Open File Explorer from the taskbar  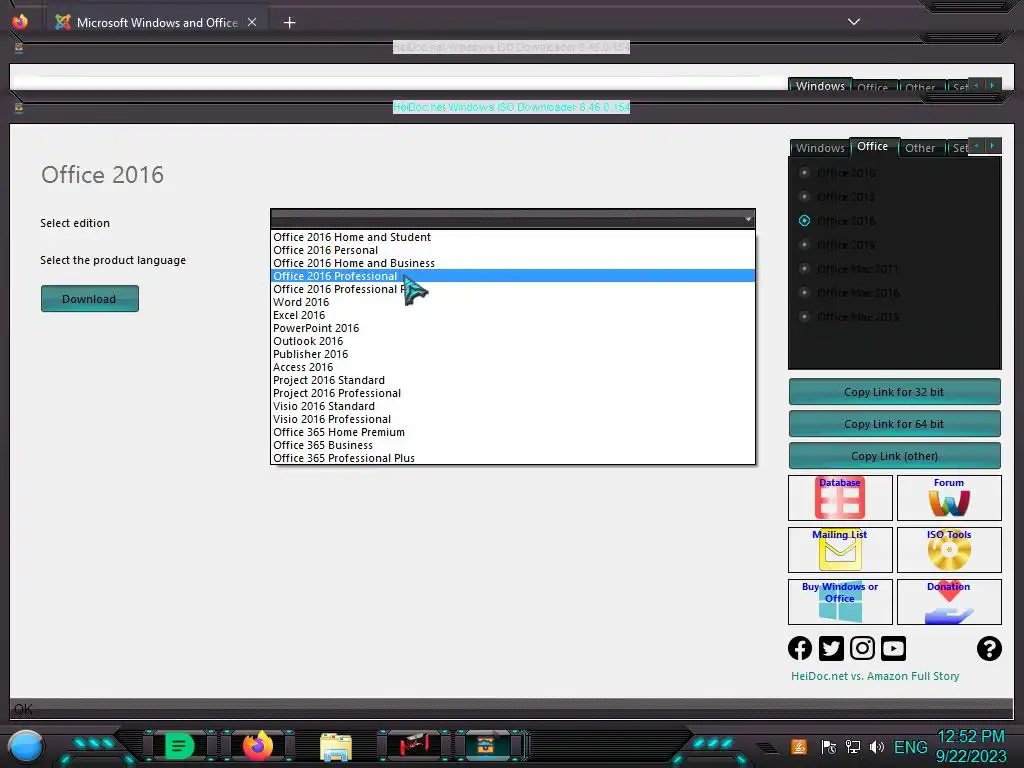(336, 746)
